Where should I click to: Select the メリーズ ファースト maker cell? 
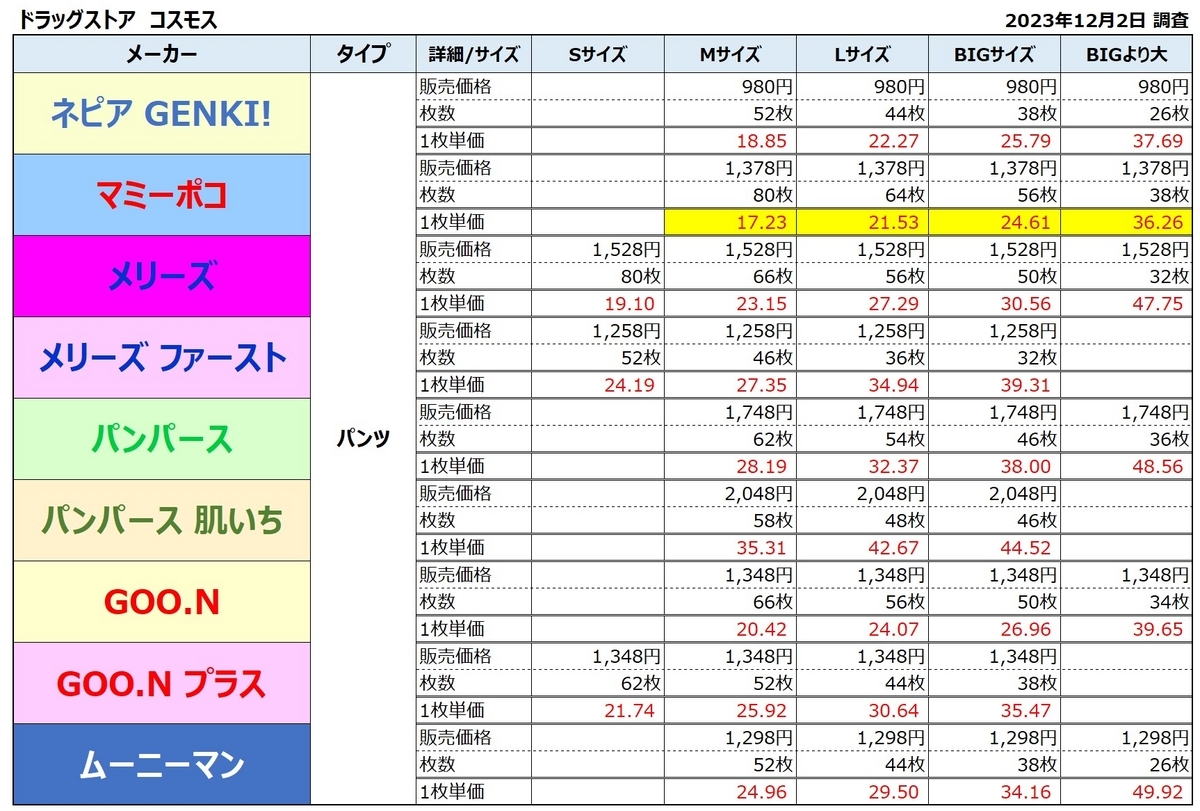160,358
